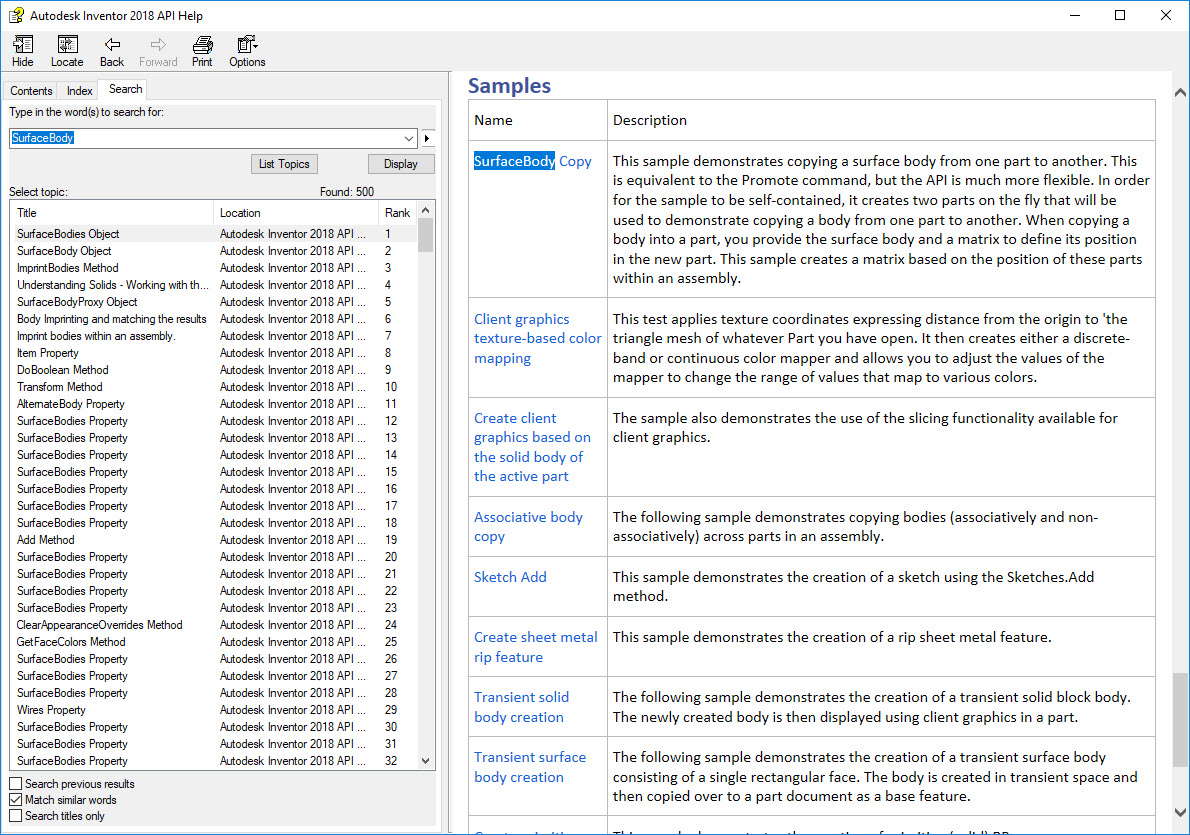The image size is (1190, 835).
Task: Open the Options toolbar menu
Action: point(247,51)
